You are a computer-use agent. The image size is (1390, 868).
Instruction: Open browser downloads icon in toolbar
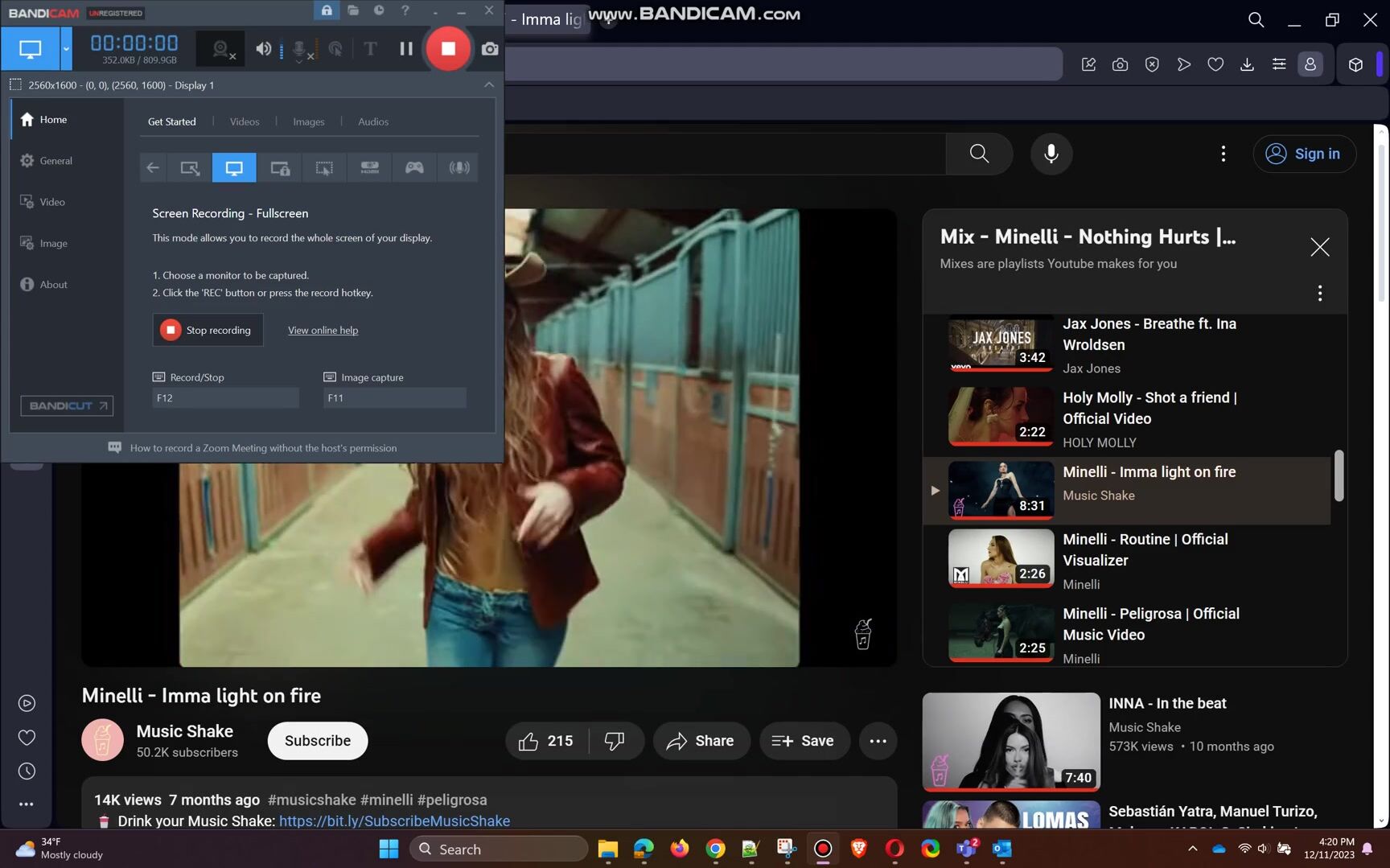pyautogui.click(x=1247, y=64)
